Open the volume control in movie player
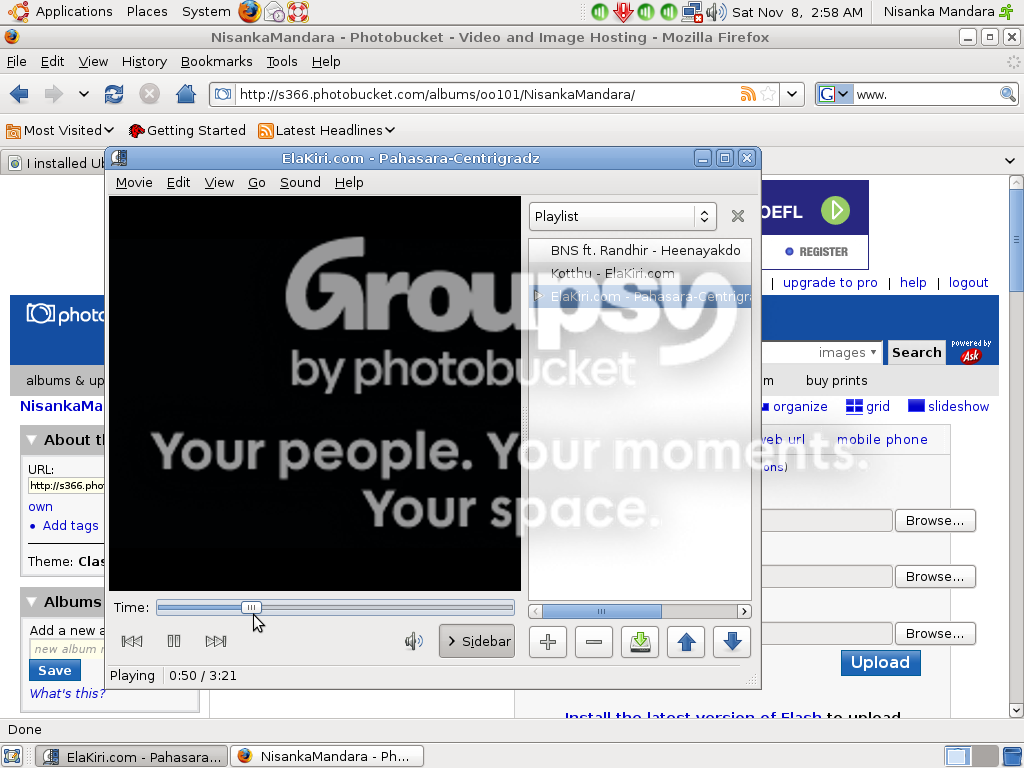This screenshot has height=768, width=1024. click(x=413, y=641)
